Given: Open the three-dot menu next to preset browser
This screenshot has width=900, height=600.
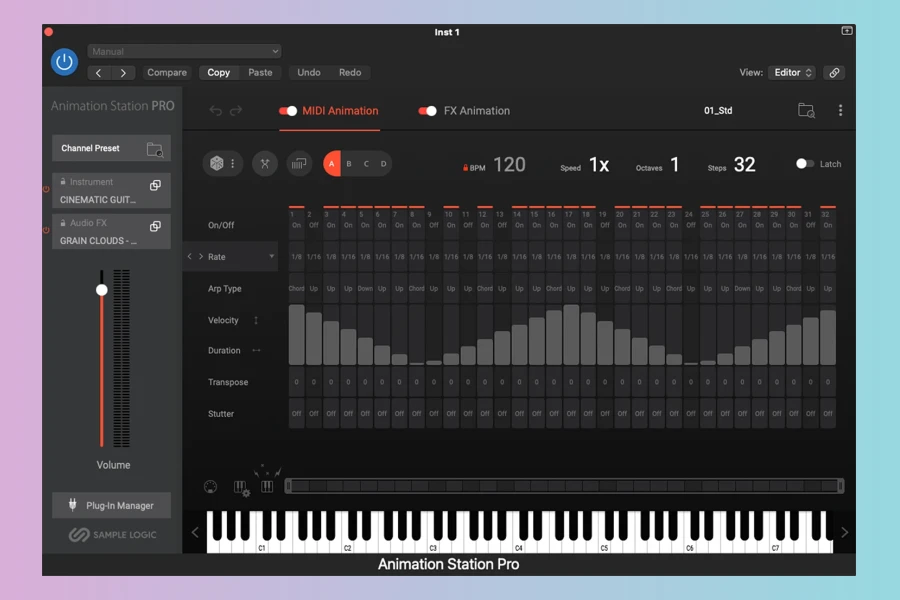Looking at the screenshot, I should [x=840, y=110].
